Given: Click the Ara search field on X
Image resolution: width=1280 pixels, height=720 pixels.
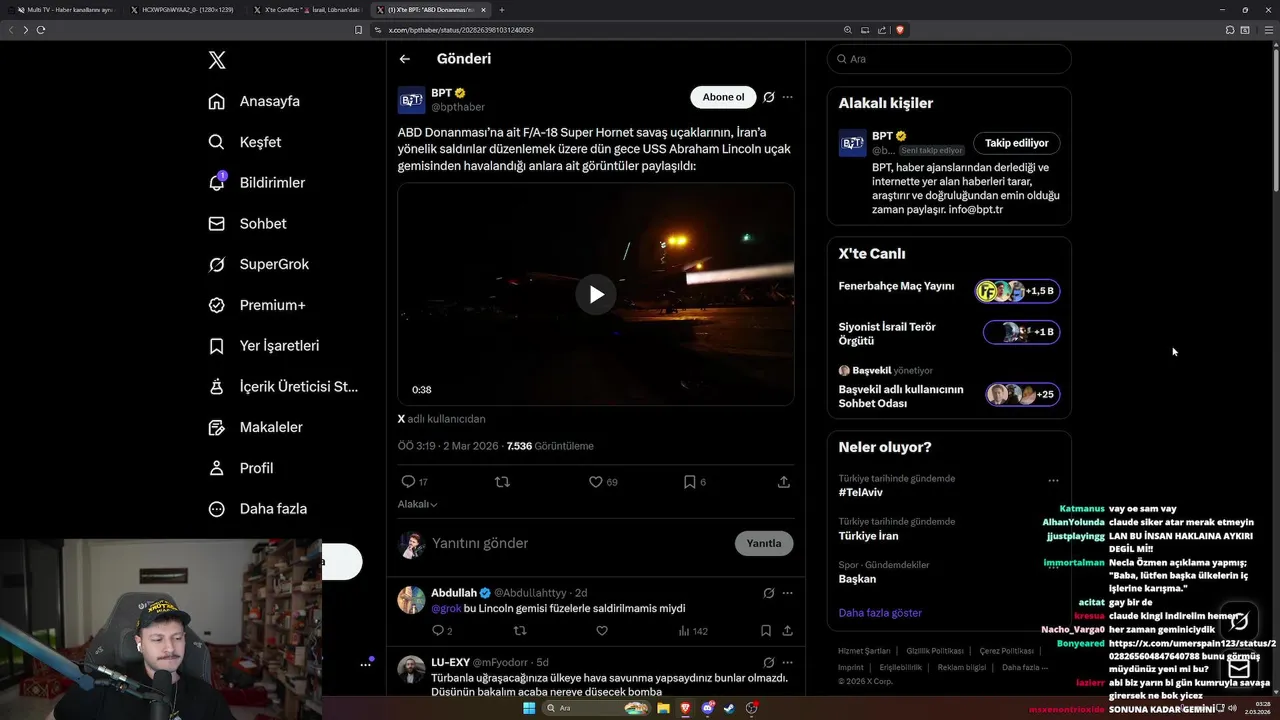Looking at the screenshot, I should (949, 59).
